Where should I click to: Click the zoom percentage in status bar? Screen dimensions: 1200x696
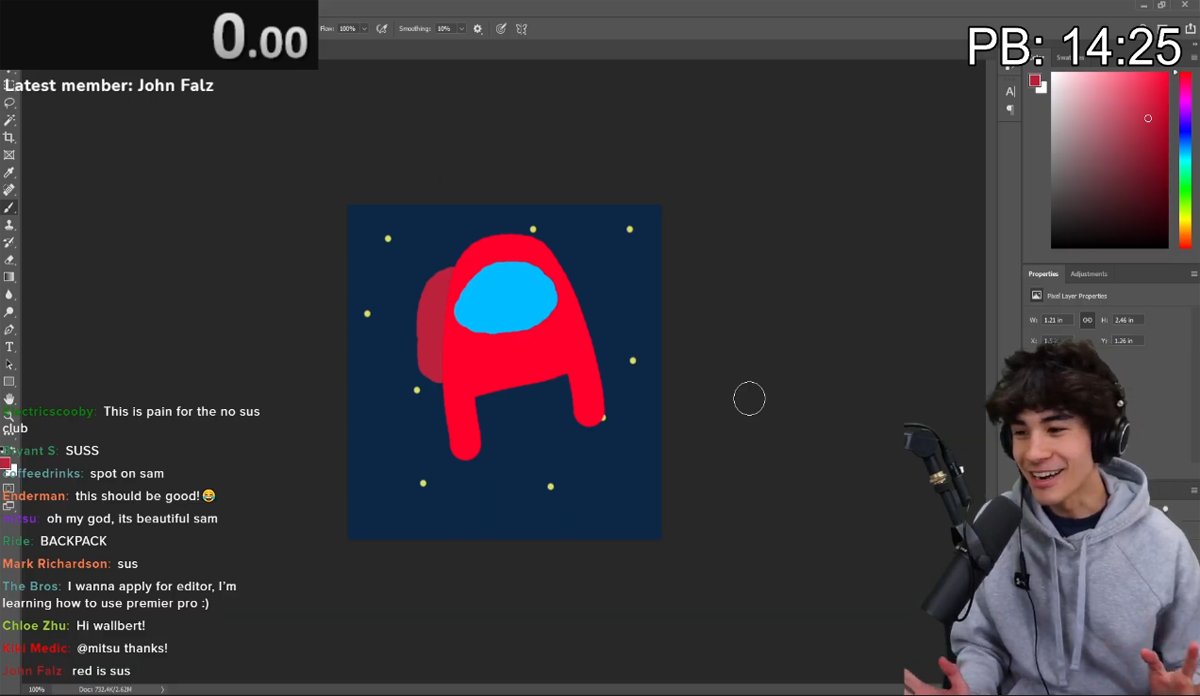point(37,689)
